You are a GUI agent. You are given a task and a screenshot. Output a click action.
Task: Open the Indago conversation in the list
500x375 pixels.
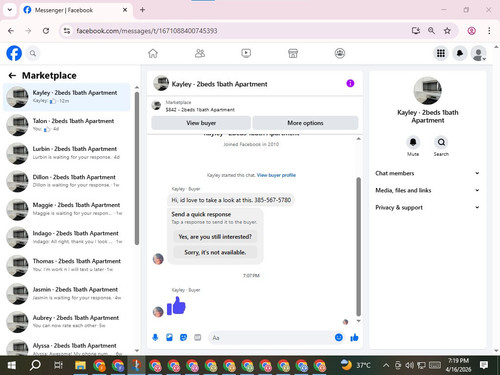tap(67, 237)
